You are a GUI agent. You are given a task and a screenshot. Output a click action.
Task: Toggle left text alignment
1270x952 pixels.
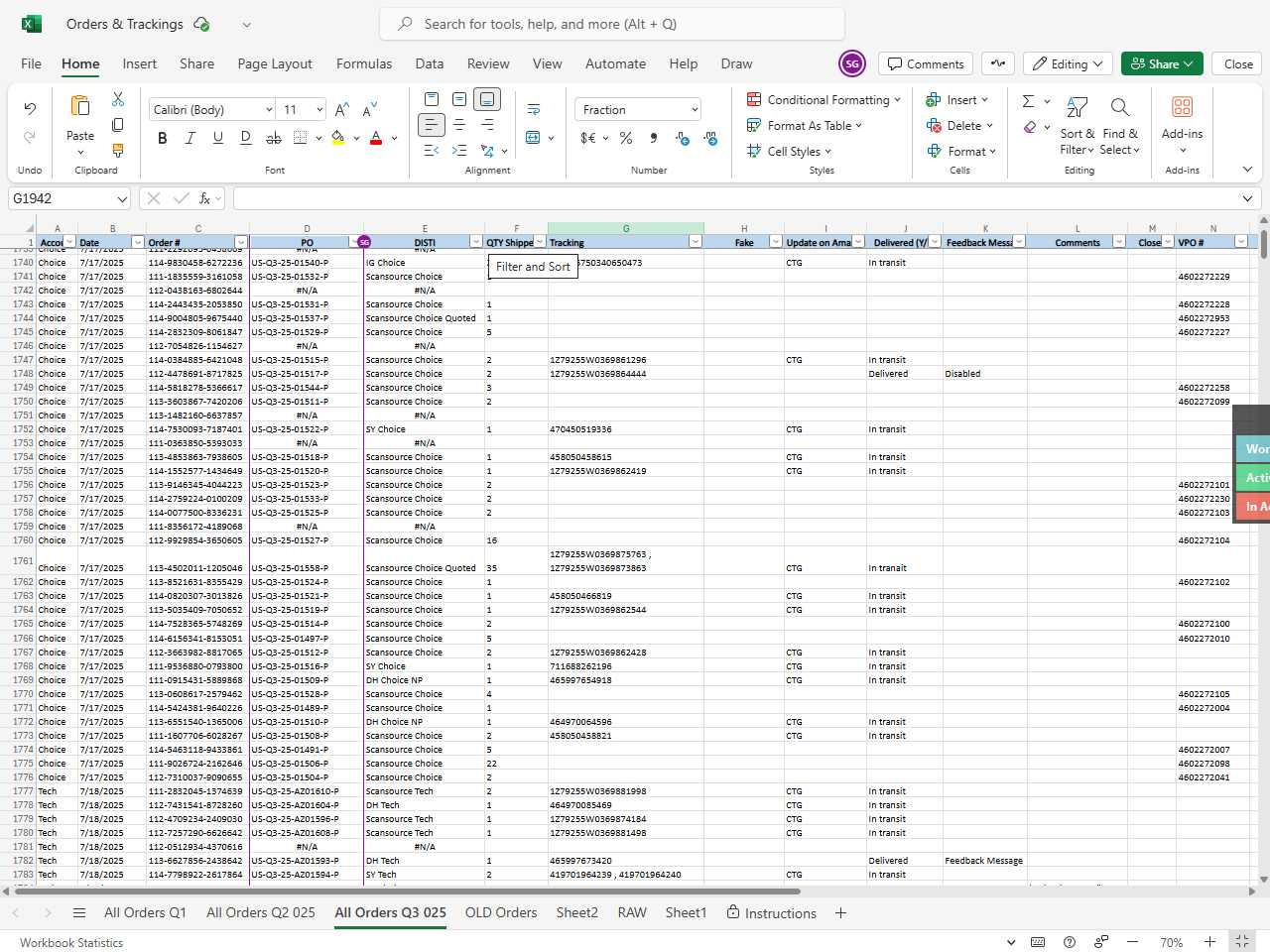(432, 125)
